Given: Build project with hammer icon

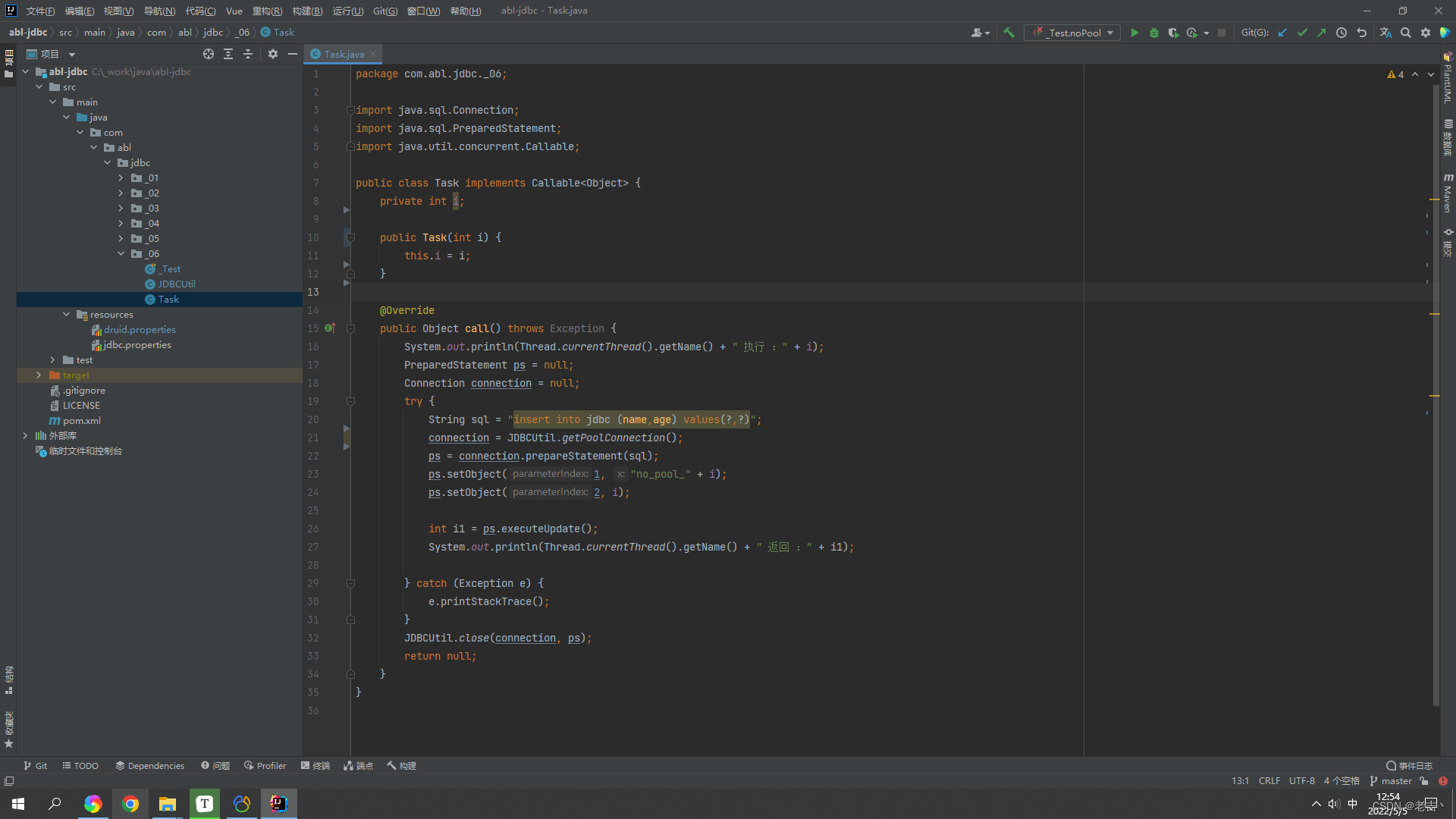Looking at the screenshot, I should [1009, 33].
